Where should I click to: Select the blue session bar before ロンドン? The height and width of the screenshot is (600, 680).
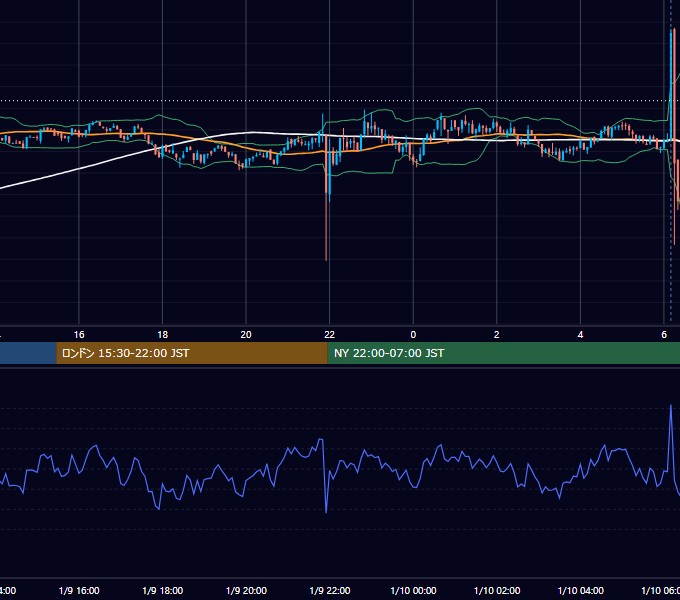pyautogui.click(x=28, y=353)
